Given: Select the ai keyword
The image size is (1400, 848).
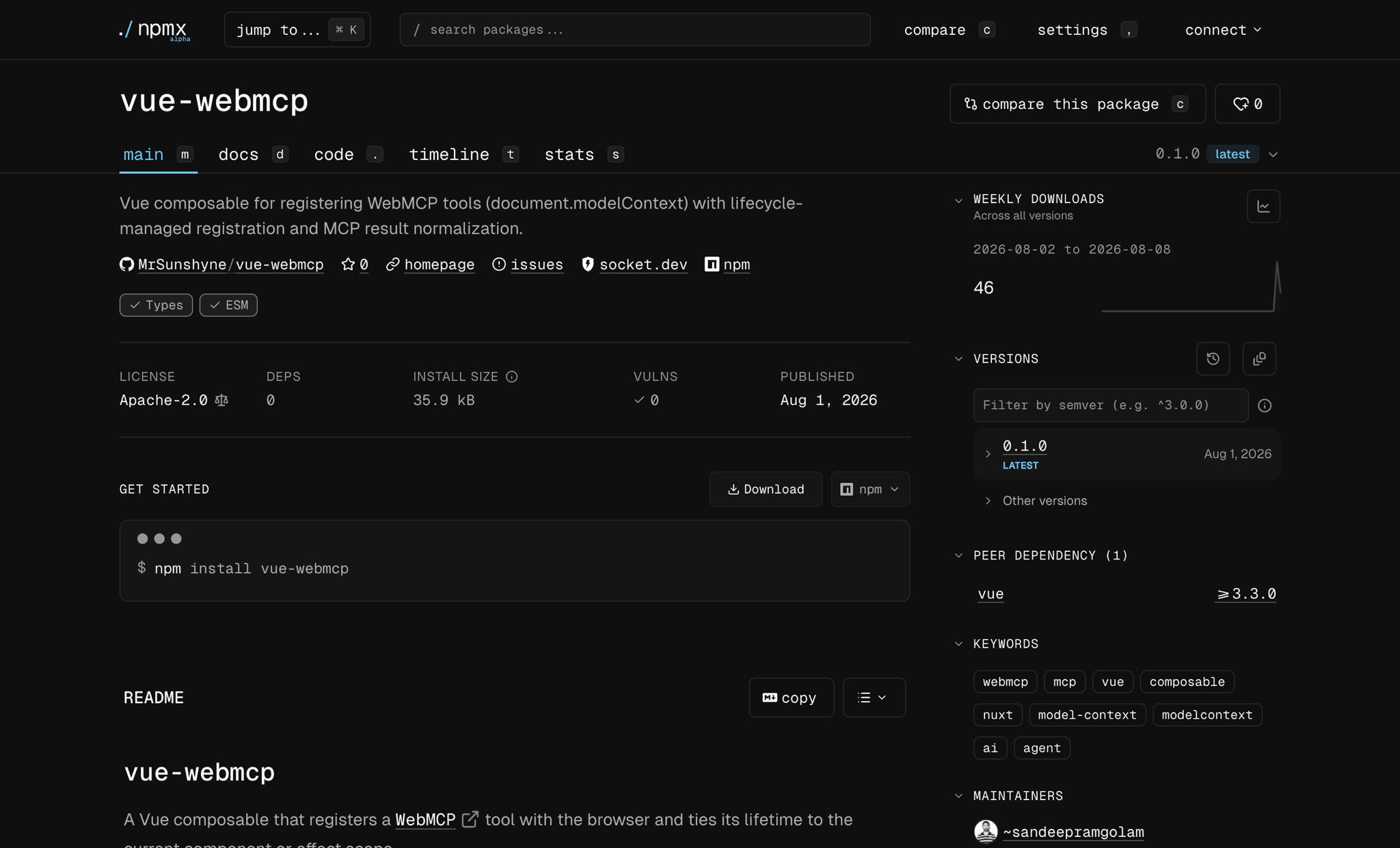Looking at the screenshot, I should [990, 748].
